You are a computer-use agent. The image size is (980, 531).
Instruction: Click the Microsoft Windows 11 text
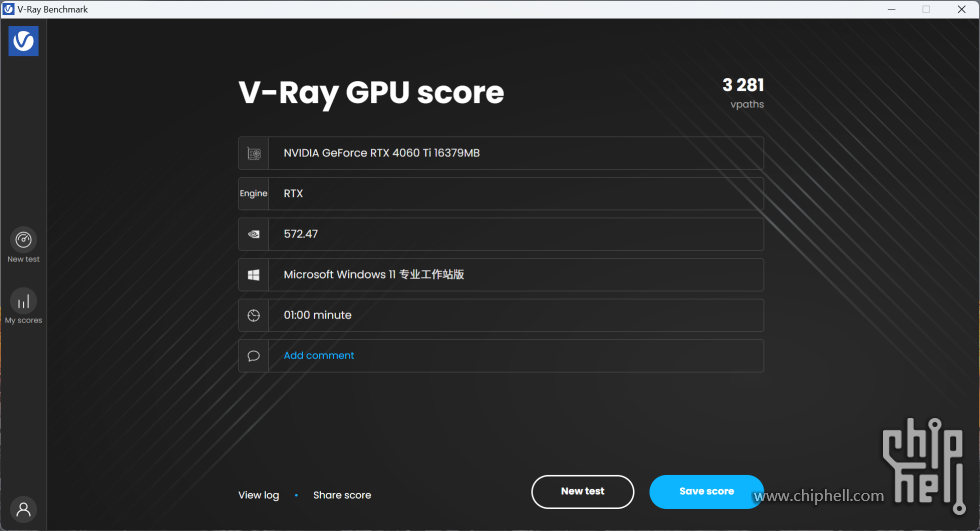coord(374,275)
